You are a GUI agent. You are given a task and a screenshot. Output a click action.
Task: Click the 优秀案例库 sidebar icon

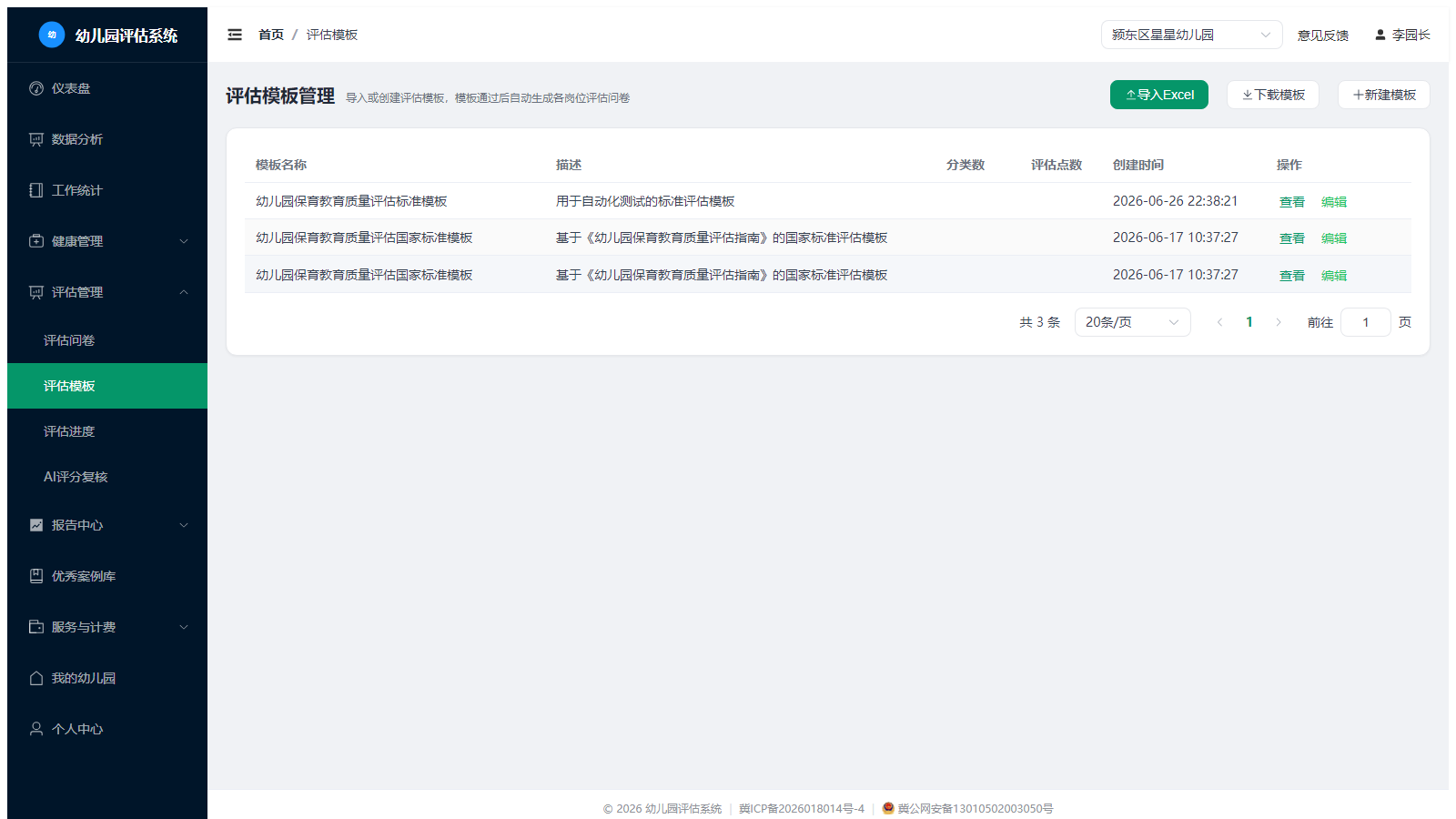tap(36, 576)
